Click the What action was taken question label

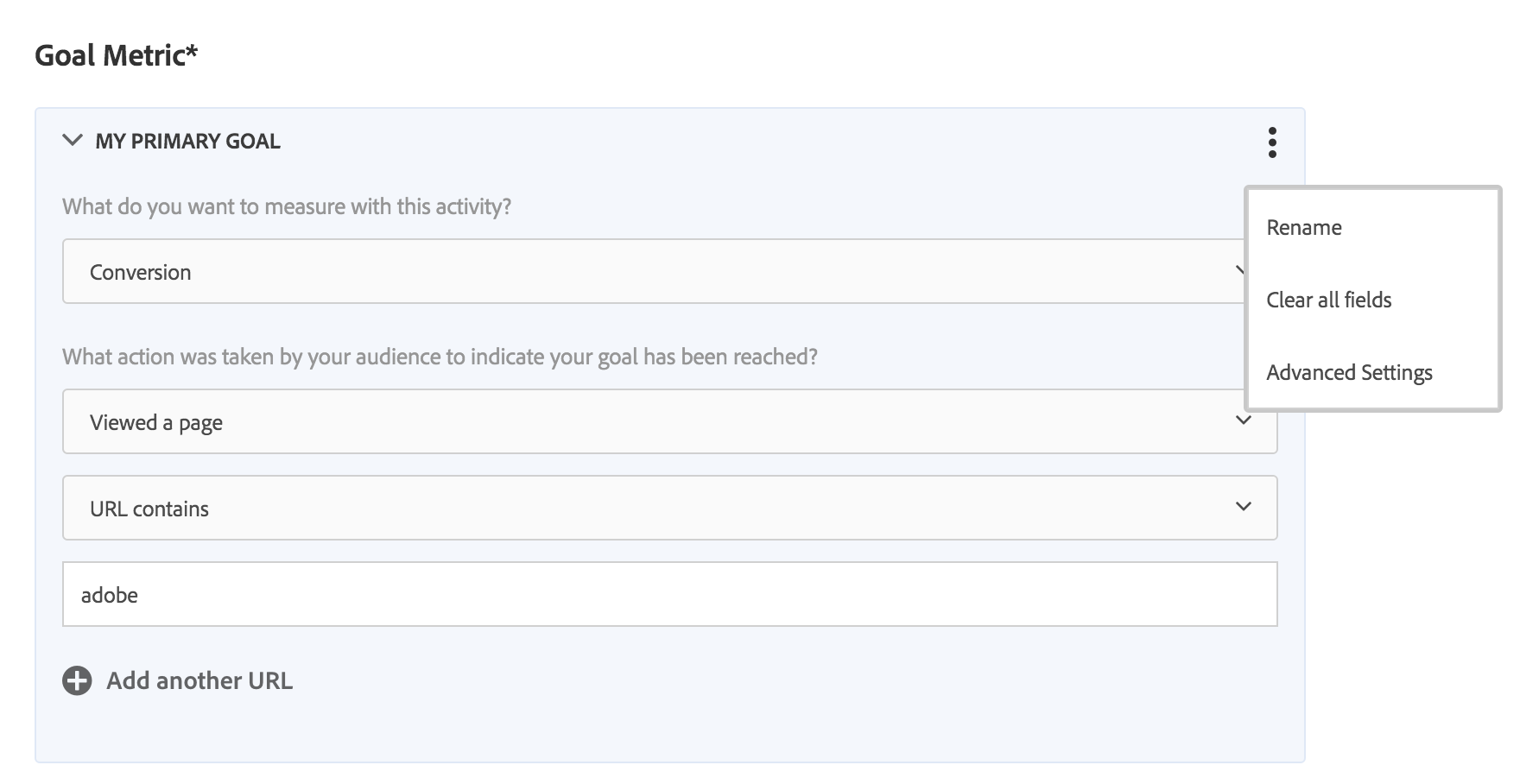pyautogui.click(x=440, y=357)
